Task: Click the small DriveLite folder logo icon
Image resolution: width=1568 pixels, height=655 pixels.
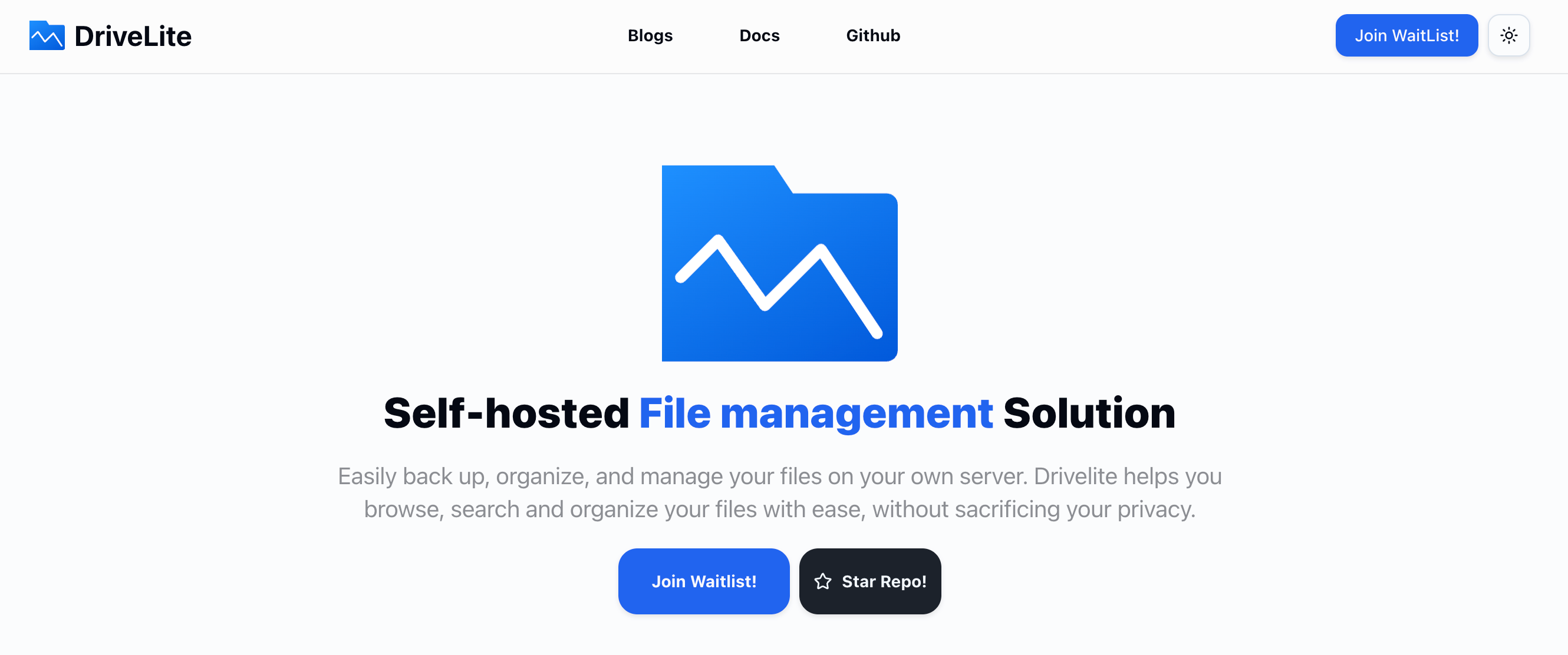Action: point(47,35)
